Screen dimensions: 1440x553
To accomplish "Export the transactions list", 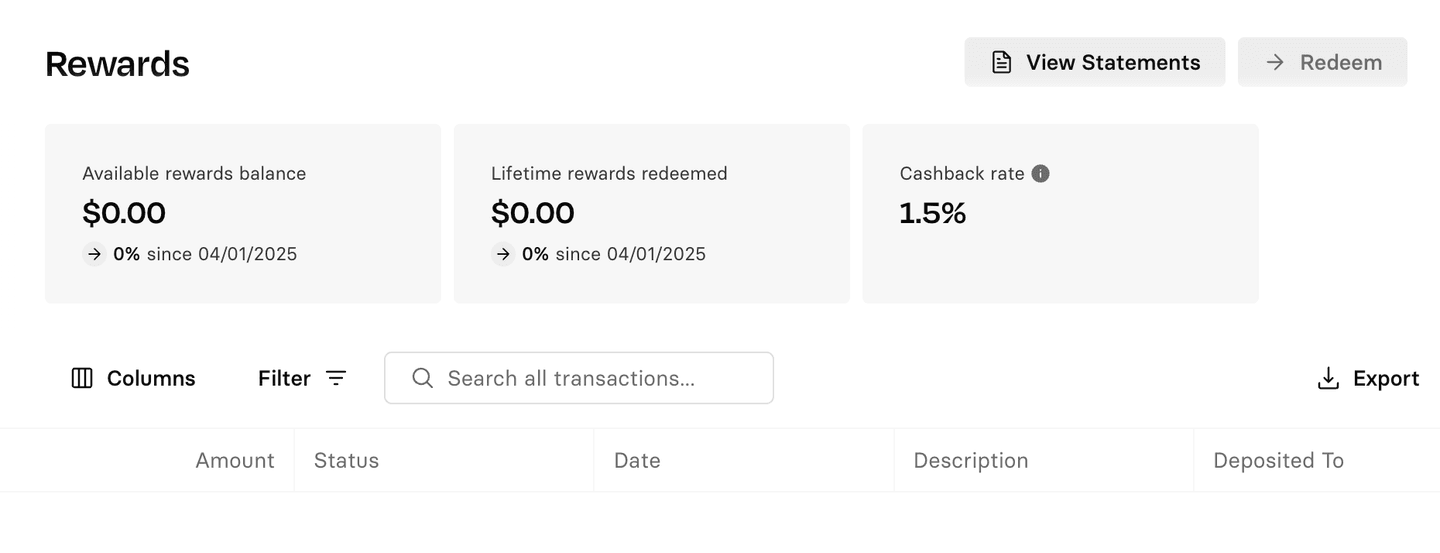I will (1368, 378).
